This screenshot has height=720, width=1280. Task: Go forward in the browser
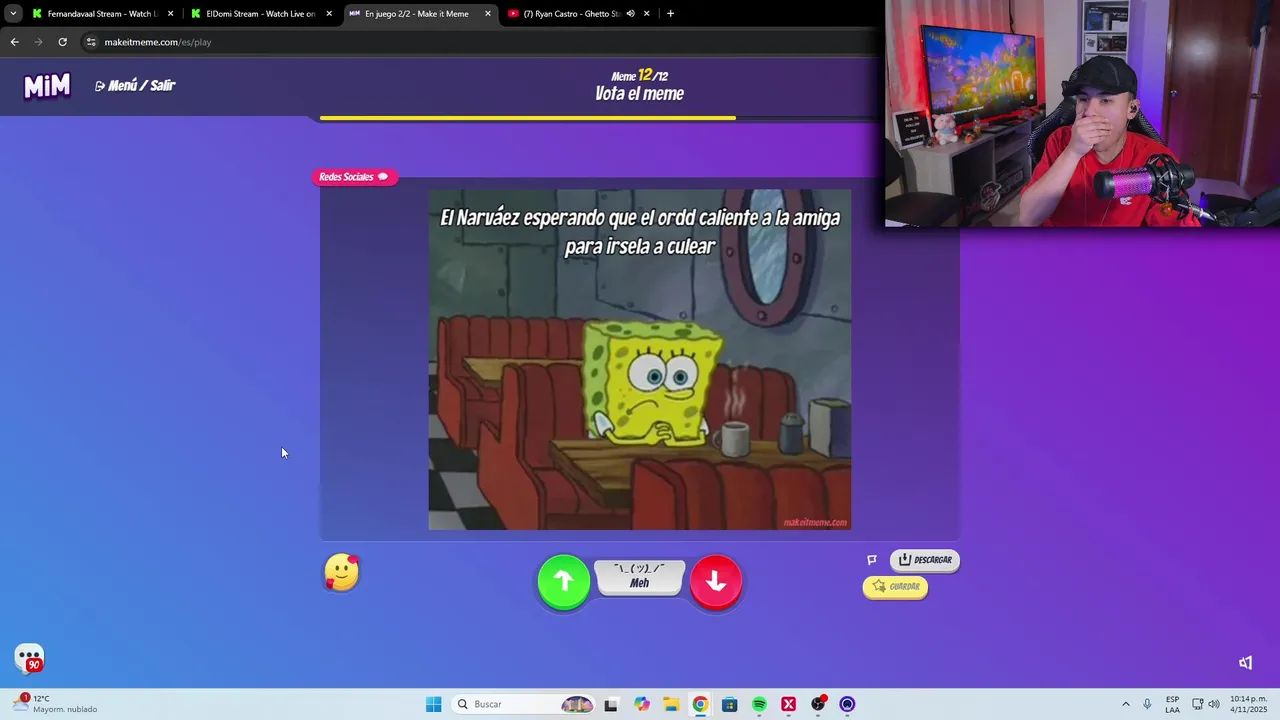coord(38,42)
